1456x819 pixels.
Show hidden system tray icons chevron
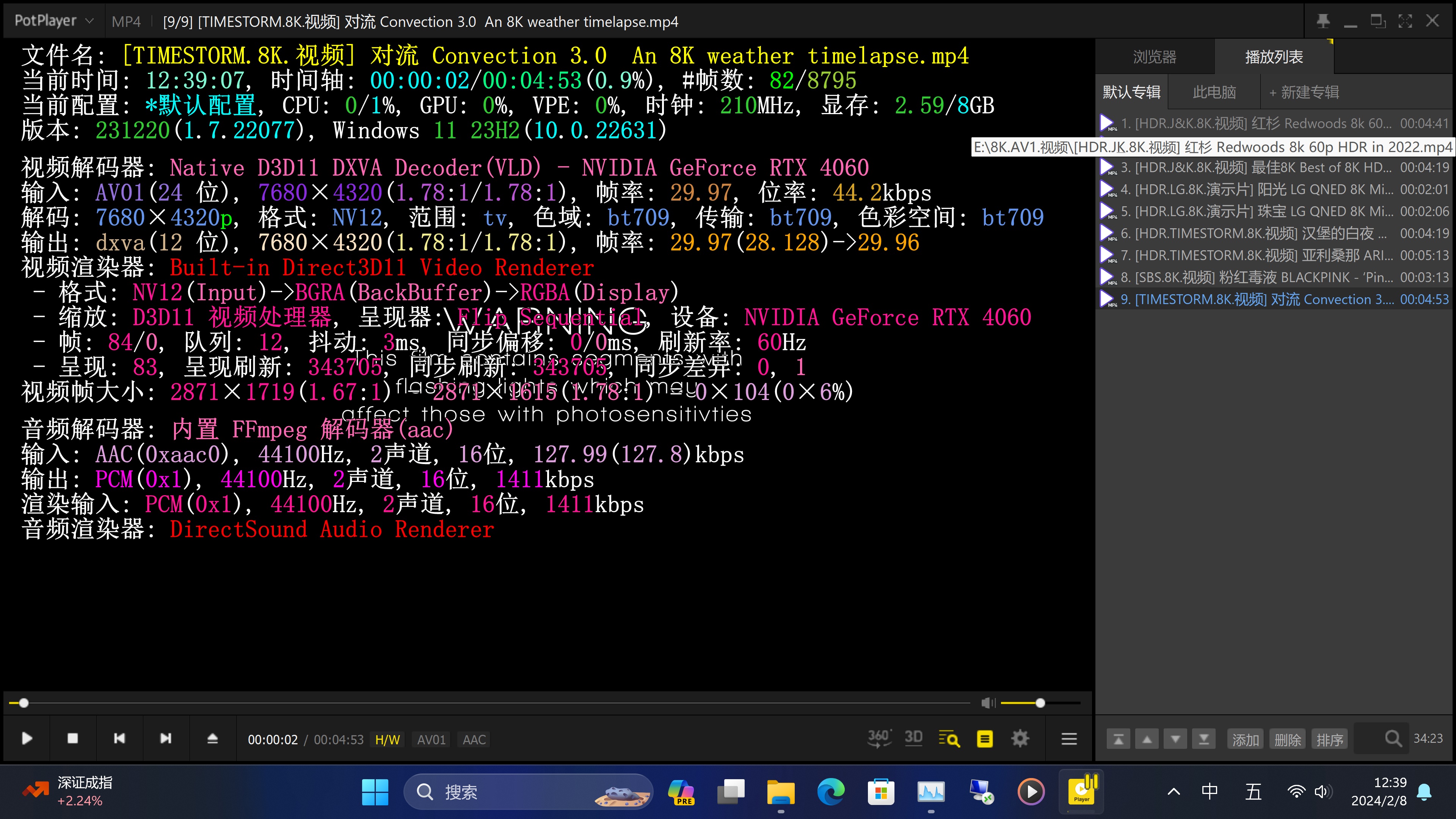1174,791
